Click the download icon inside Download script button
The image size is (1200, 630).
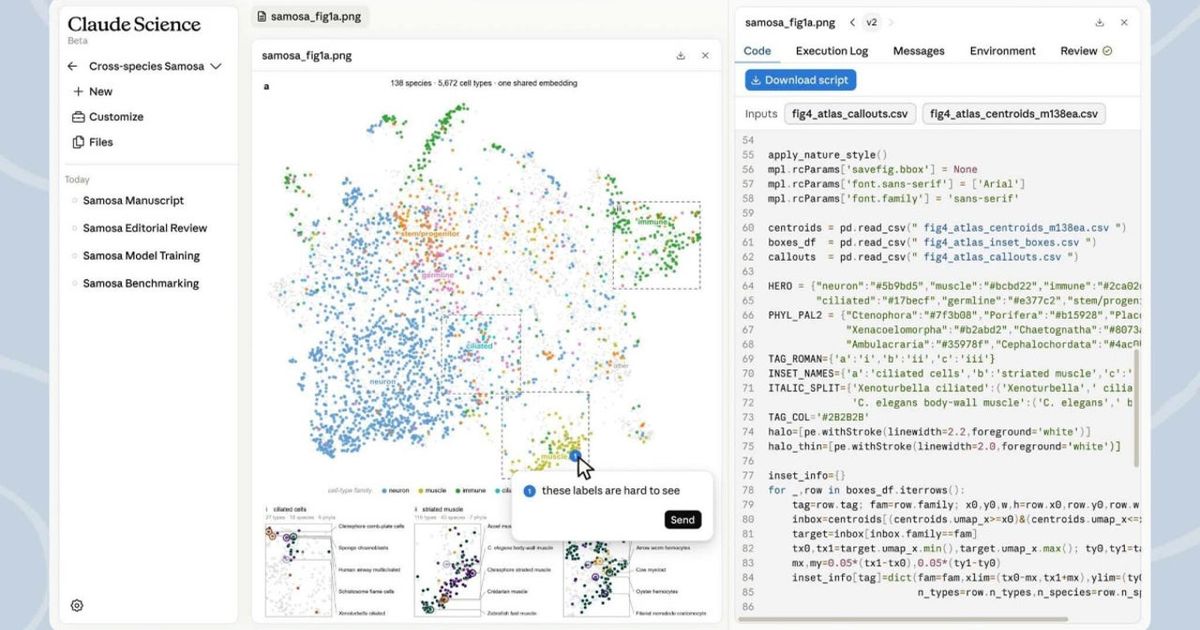(757, 80)
